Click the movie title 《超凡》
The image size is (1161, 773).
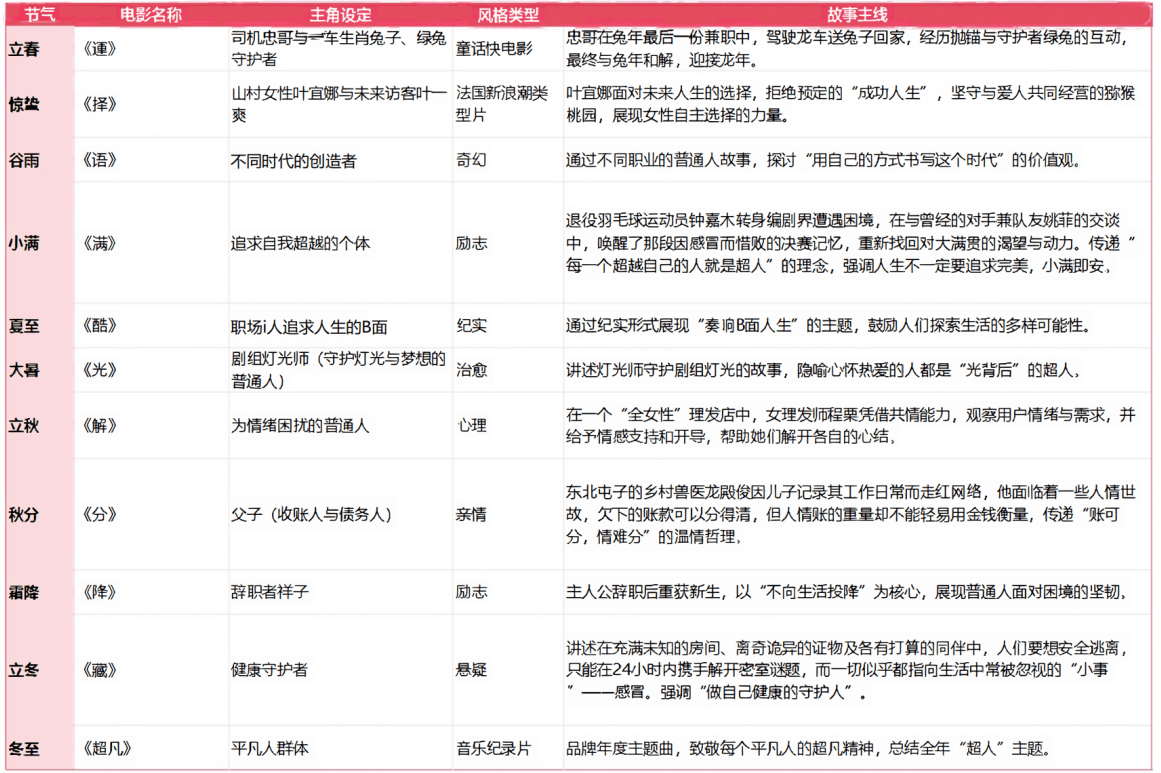point(107,748)
